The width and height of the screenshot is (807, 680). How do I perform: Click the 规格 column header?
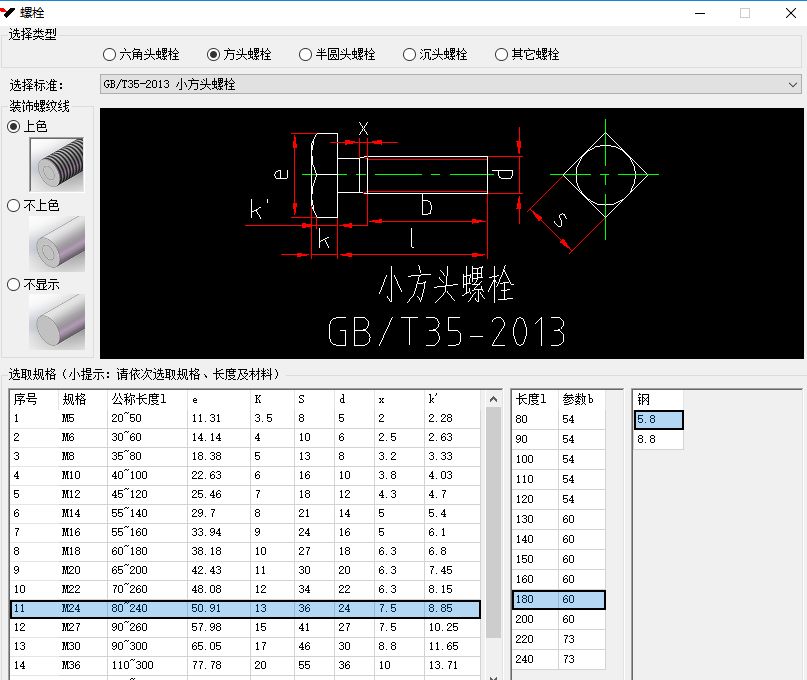(x=83, y=399)
